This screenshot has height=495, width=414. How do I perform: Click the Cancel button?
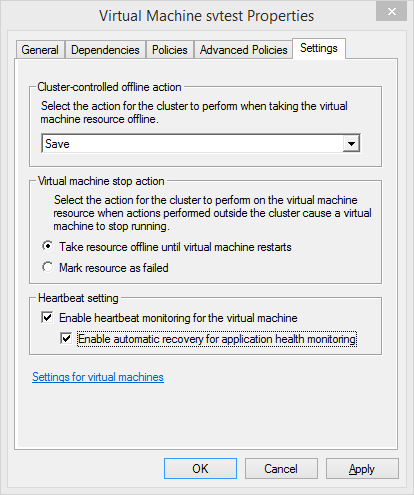(x=281, y=469)
